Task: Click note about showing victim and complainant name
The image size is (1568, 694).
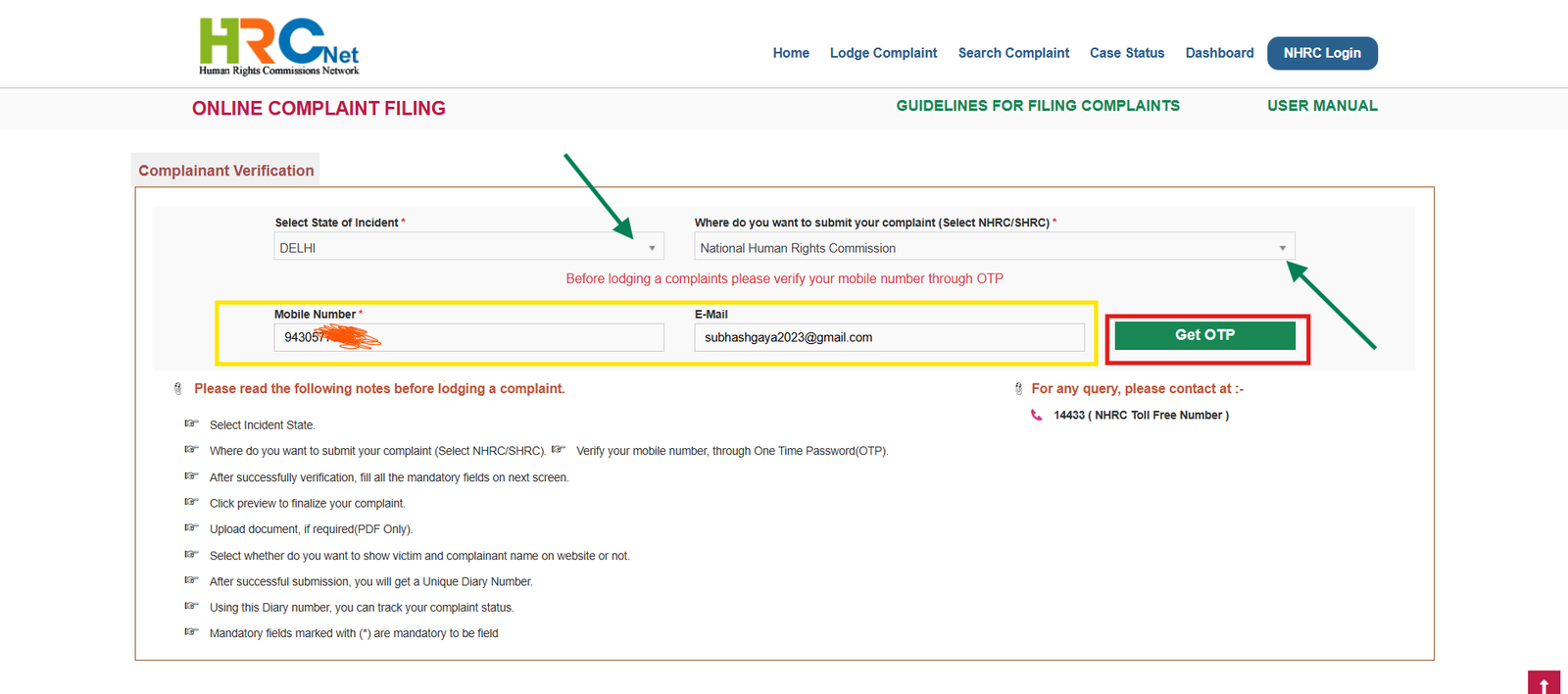Action: coord(419,556)
